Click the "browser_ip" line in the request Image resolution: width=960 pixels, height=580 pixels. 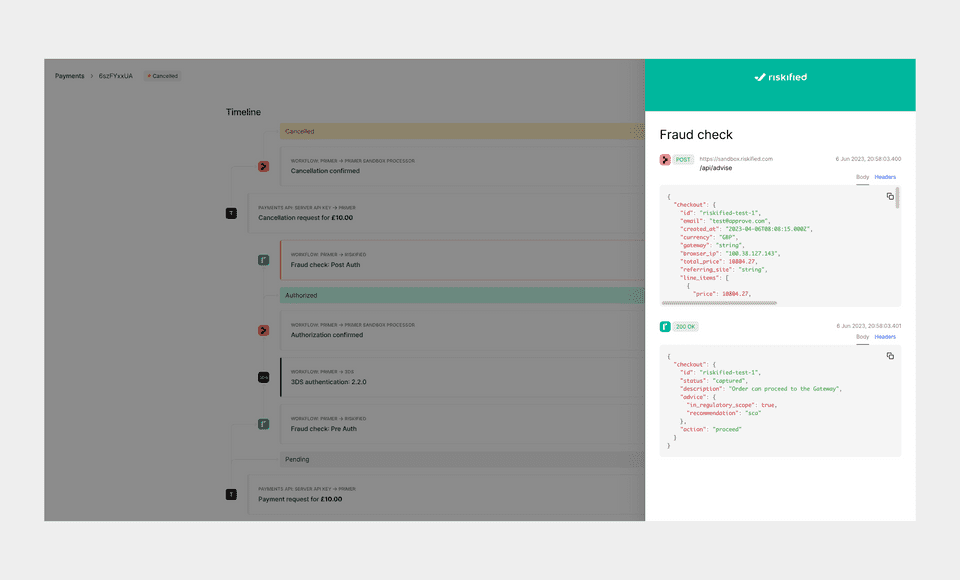(x=730, y=254)
